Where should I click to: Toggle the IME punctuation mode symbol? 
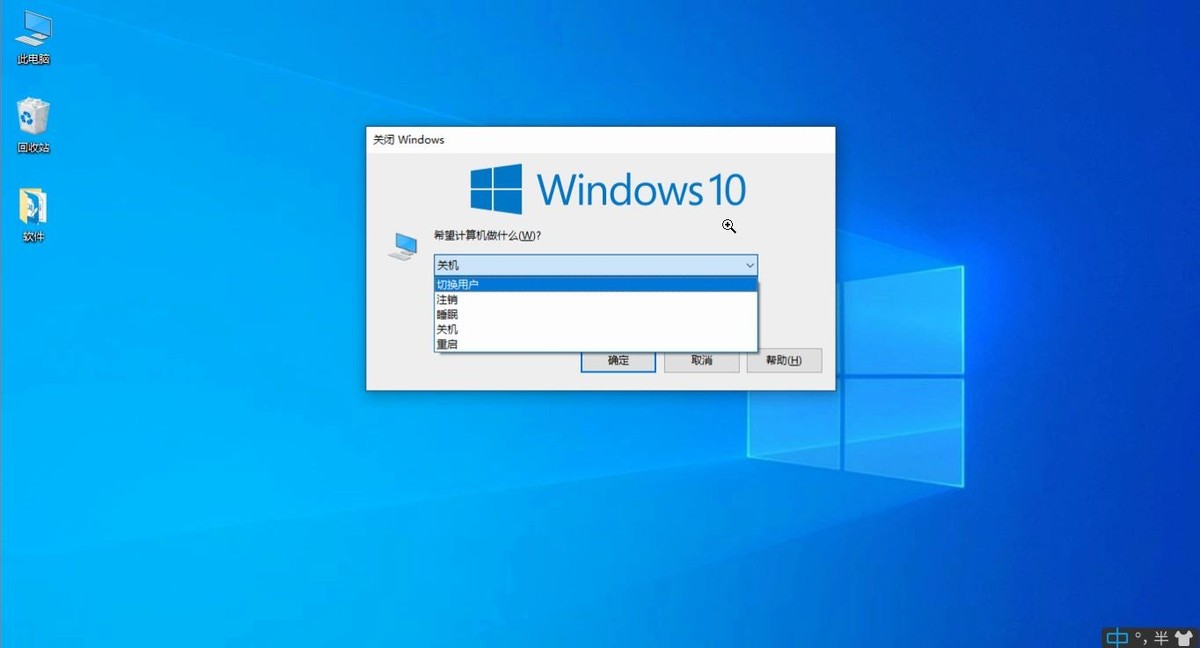(1140, 637)
